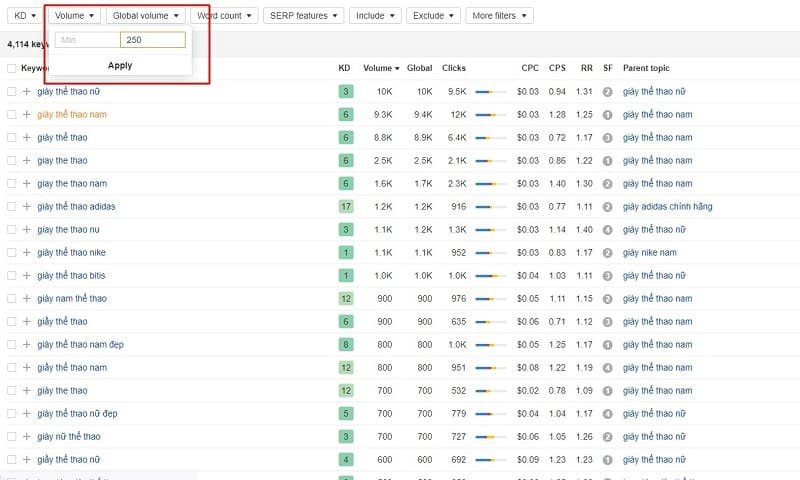Click the clicks distribution bar for giày thể thao nữ
The image size is (800, 480).
(490, 92)
